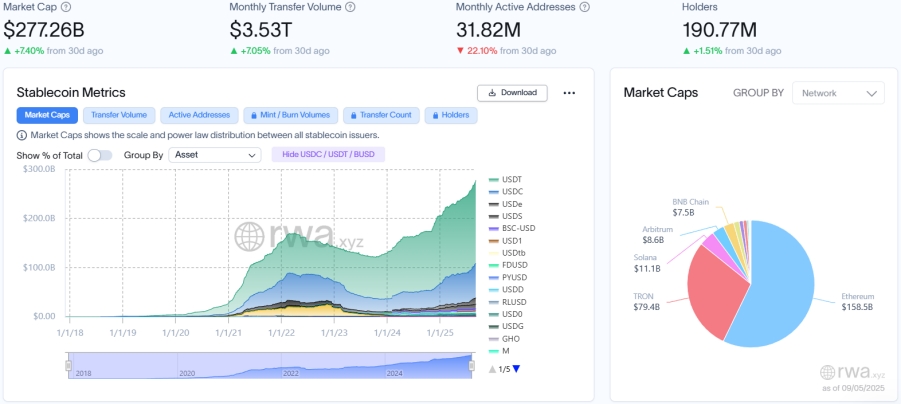Select the Transfer Count tab

click(381, 115)
